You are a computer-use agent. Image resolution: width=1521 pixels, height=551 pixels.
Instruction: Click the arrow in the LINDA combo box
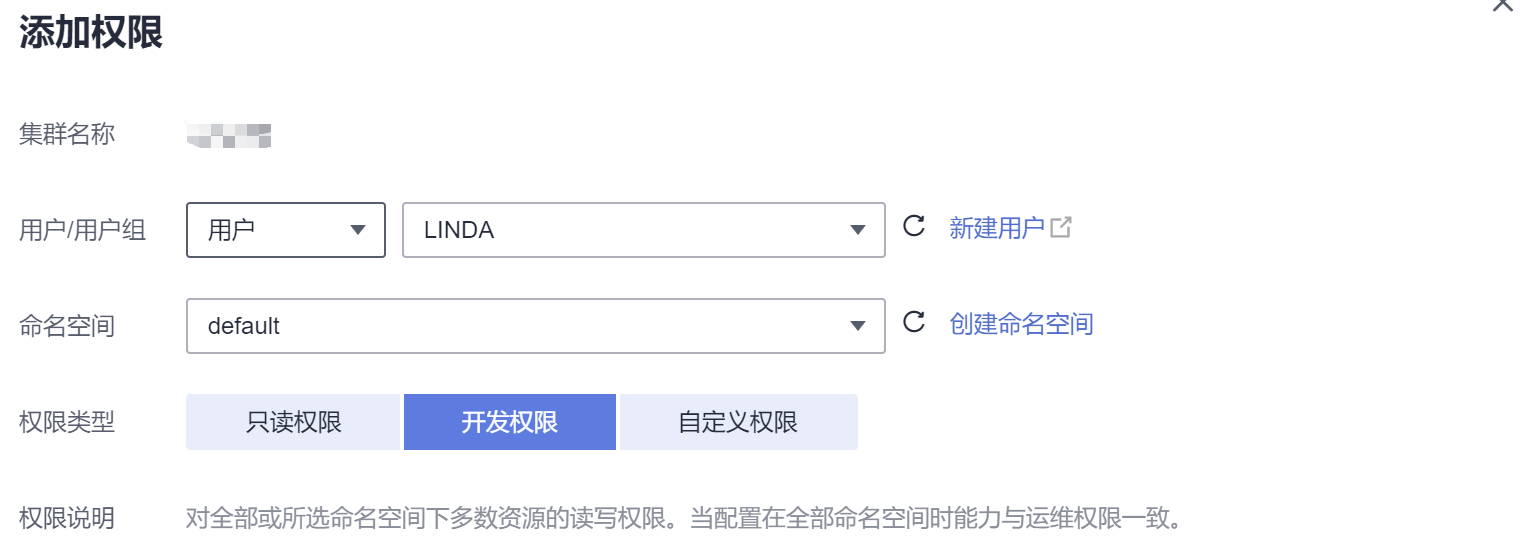tap(857, 230)
